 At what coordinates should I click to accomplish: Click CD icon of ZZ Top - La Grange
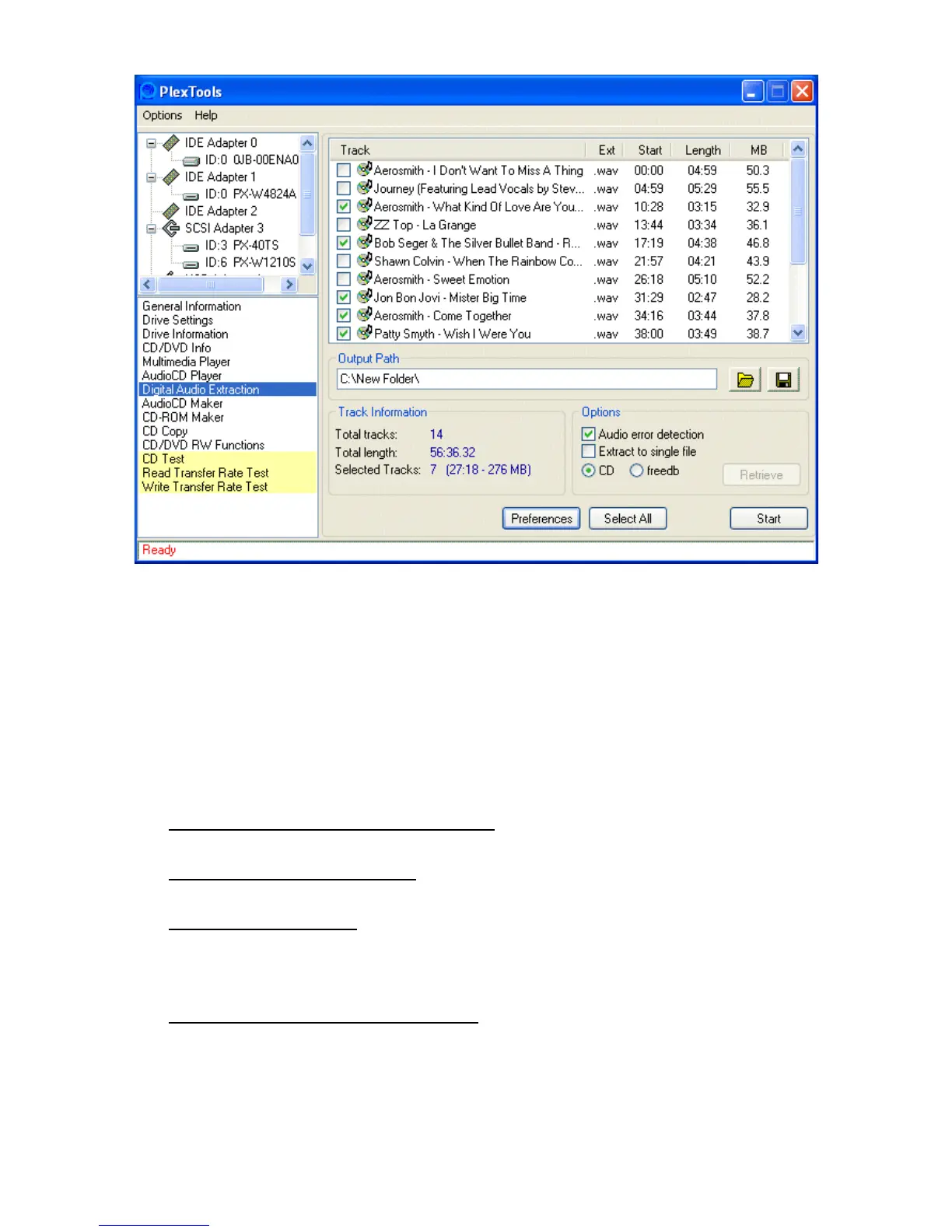[x=364, y=224]
